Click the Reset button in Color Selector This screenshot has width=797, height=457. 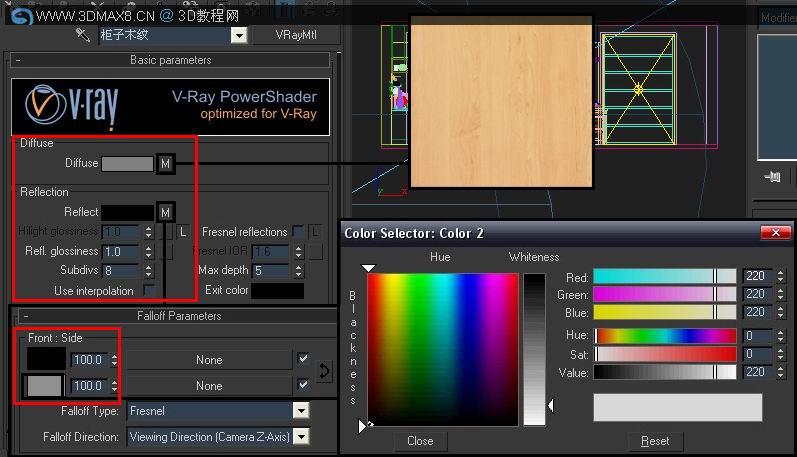click(655, 441)
